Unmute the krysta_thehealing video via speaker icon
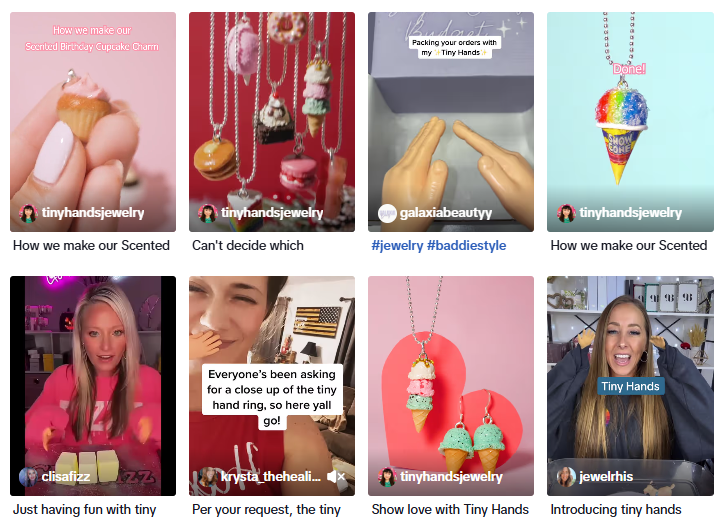Screen dimensions: 725x528 point(336,477)
